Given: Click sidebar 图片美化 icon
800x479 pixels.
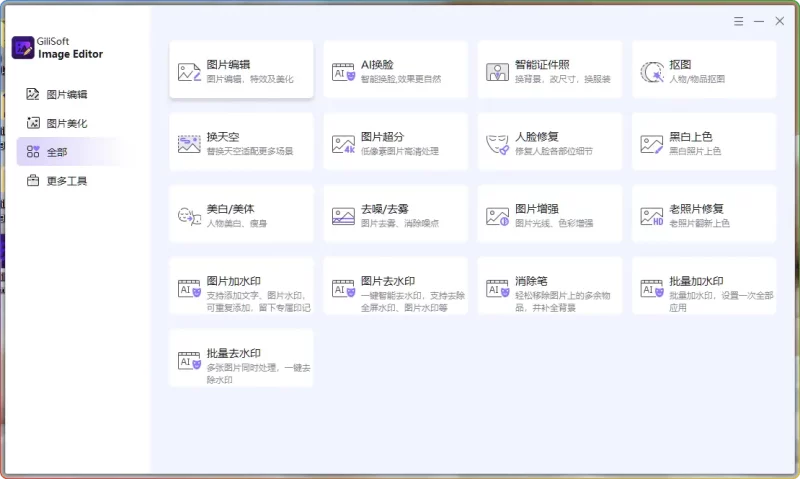Looking at the screenshot, I should (33, 123).
